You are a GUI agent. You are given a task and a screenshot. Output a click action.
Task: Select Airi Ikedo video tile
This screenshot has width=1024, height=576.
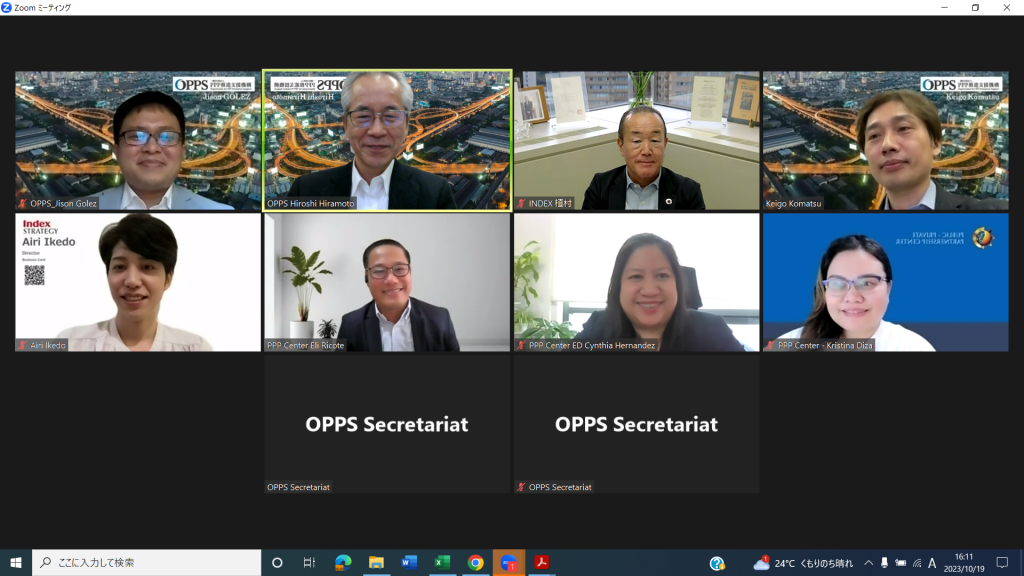[138, 282]
